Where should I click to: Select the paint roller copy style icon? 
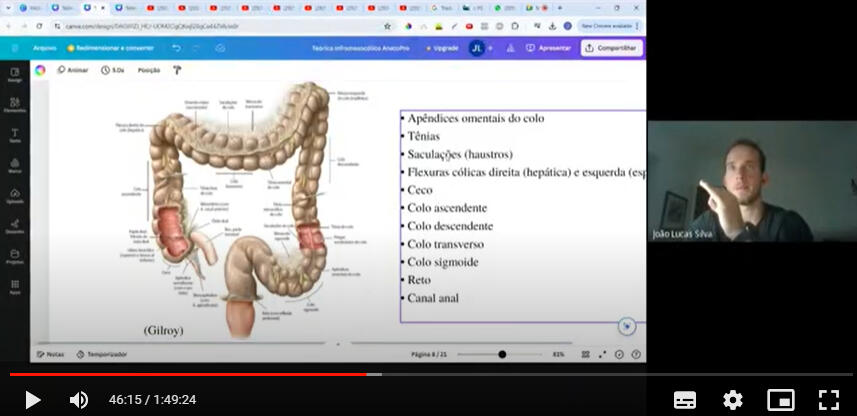tap(177, 70)
